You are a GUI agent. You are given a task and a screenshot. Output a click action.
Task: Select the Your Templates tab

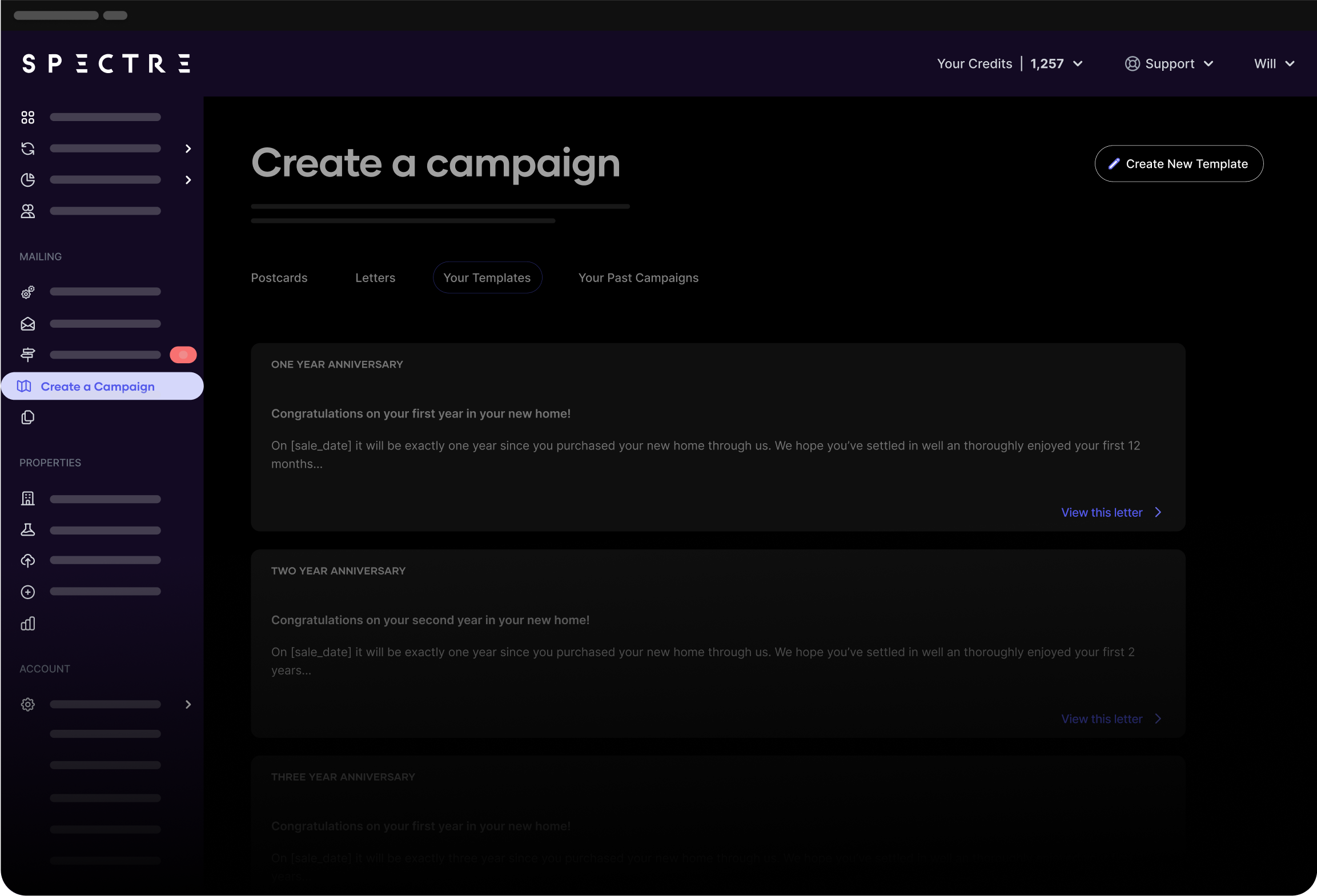[487, 278]
